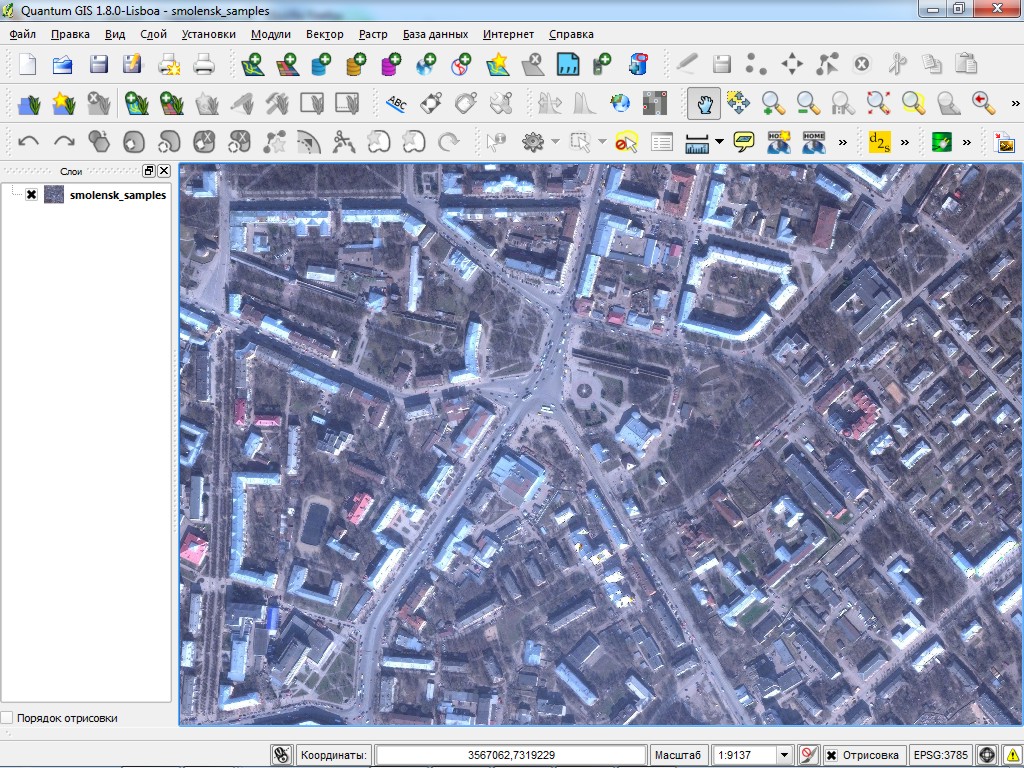
Task: Click the Undo arrow icon
Action: click(28, 141)
